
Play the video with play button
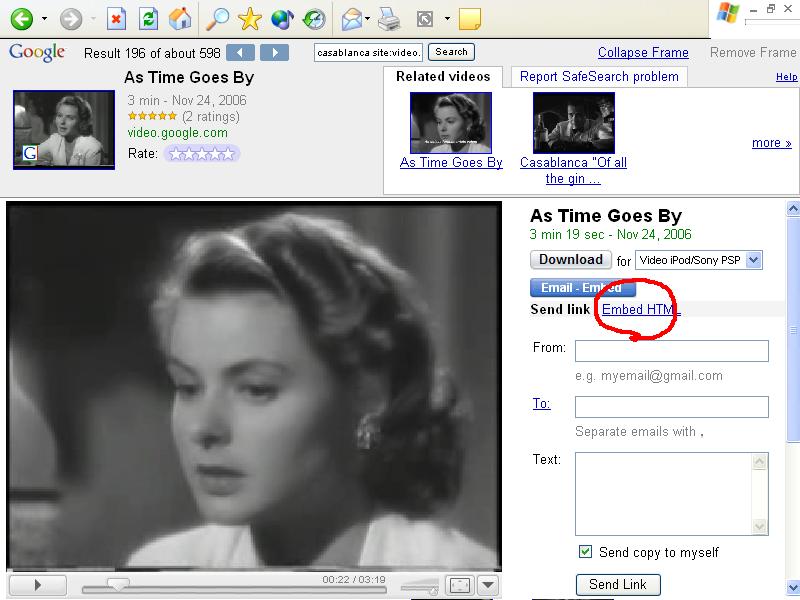(38, 585)
